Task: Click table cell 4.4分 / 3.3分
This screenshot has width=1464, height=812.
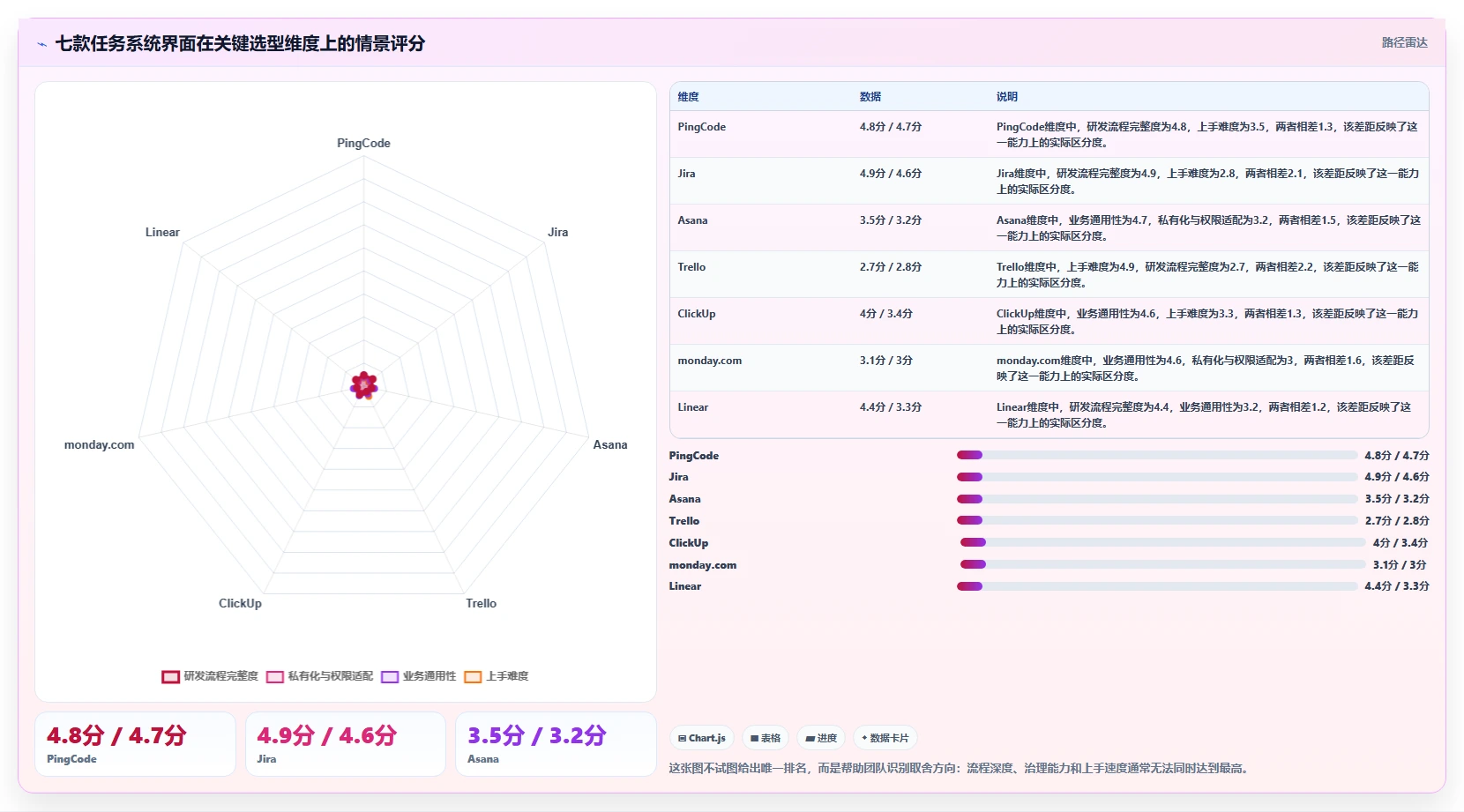Action: (891, 407)
